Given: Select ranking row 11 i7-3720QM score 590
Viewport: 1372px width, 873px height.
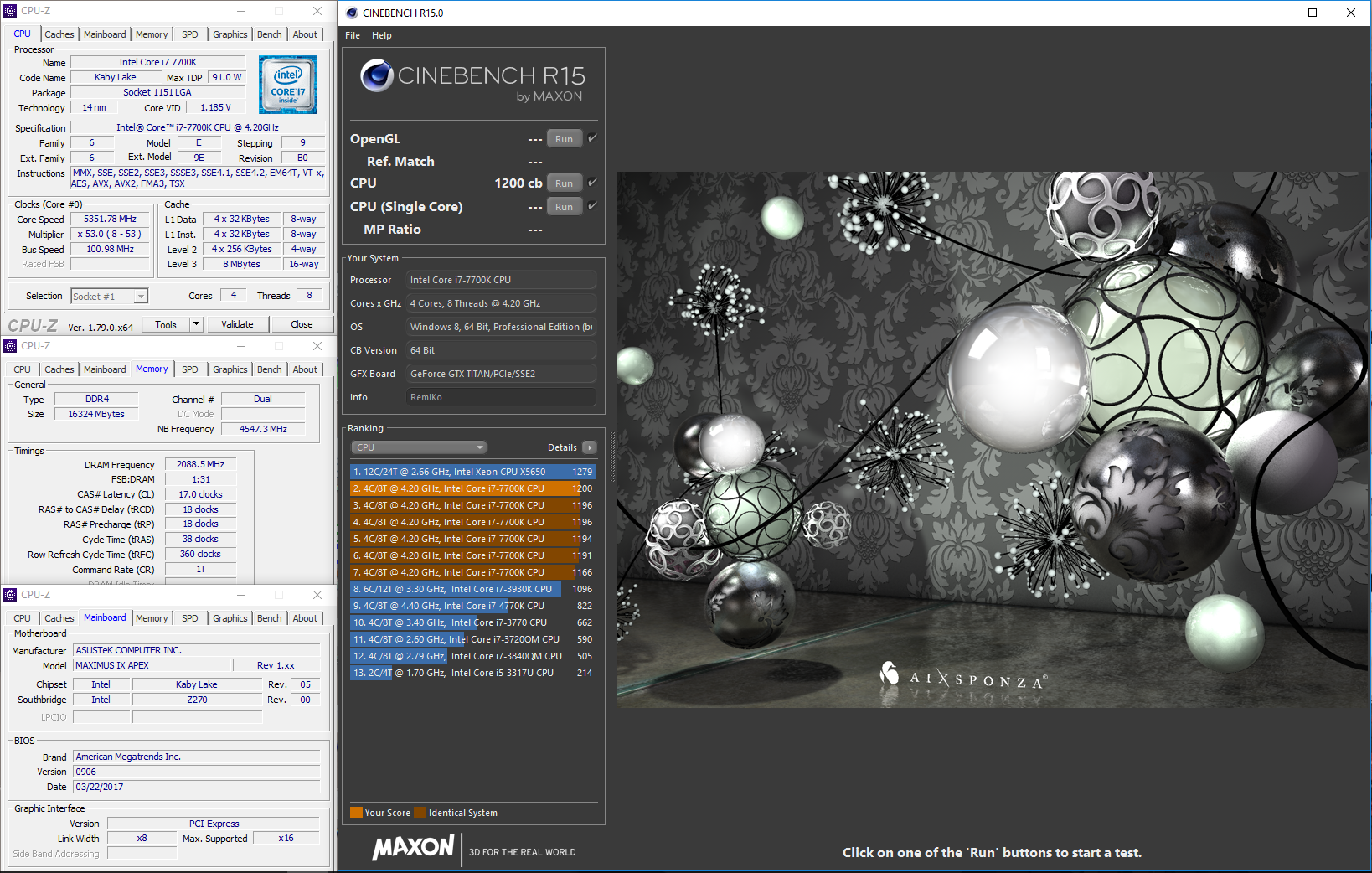Looking at the screenshot, I should click(472, 639).
